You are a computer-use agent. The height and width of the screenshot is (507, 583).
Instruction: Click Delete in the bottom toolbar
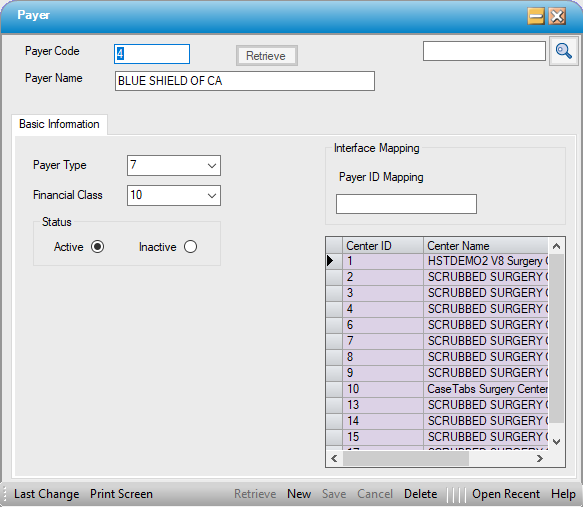click(x=420, y=494)
